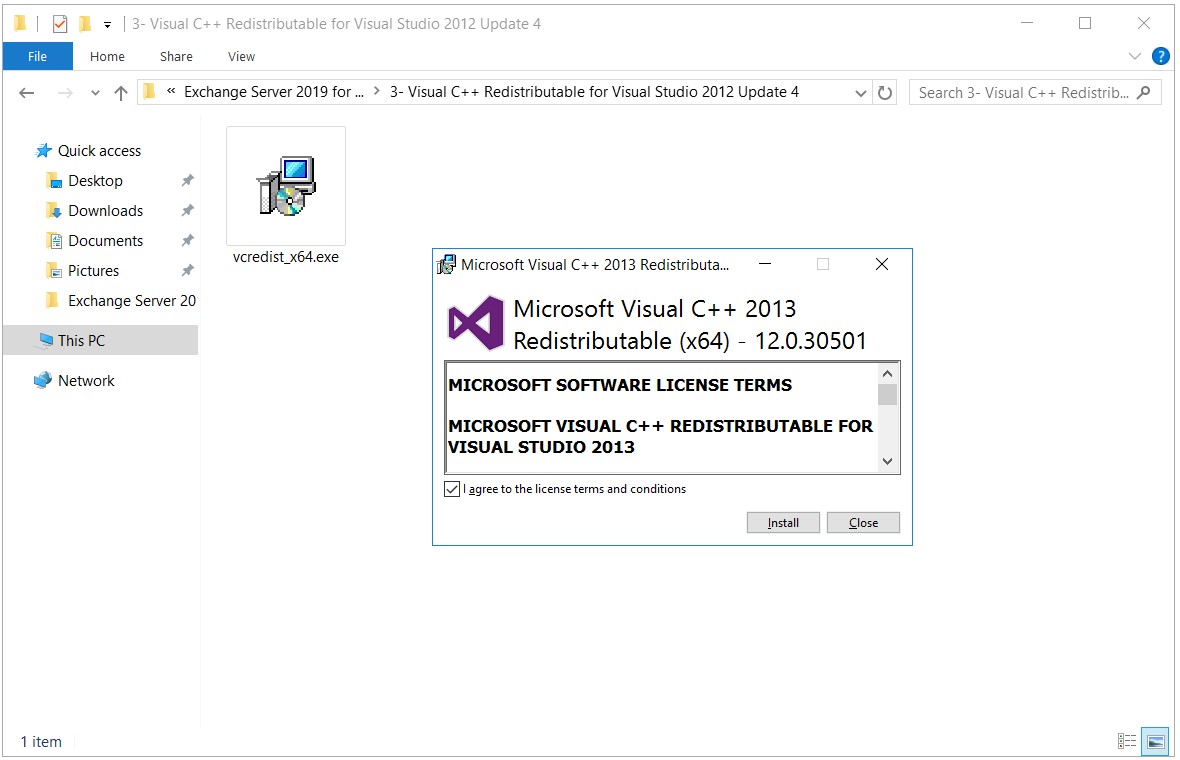Unpin Downloads using its pin icon
Image resolution: width=1180 pixels, height=760 pixels.
click(187, 210)
